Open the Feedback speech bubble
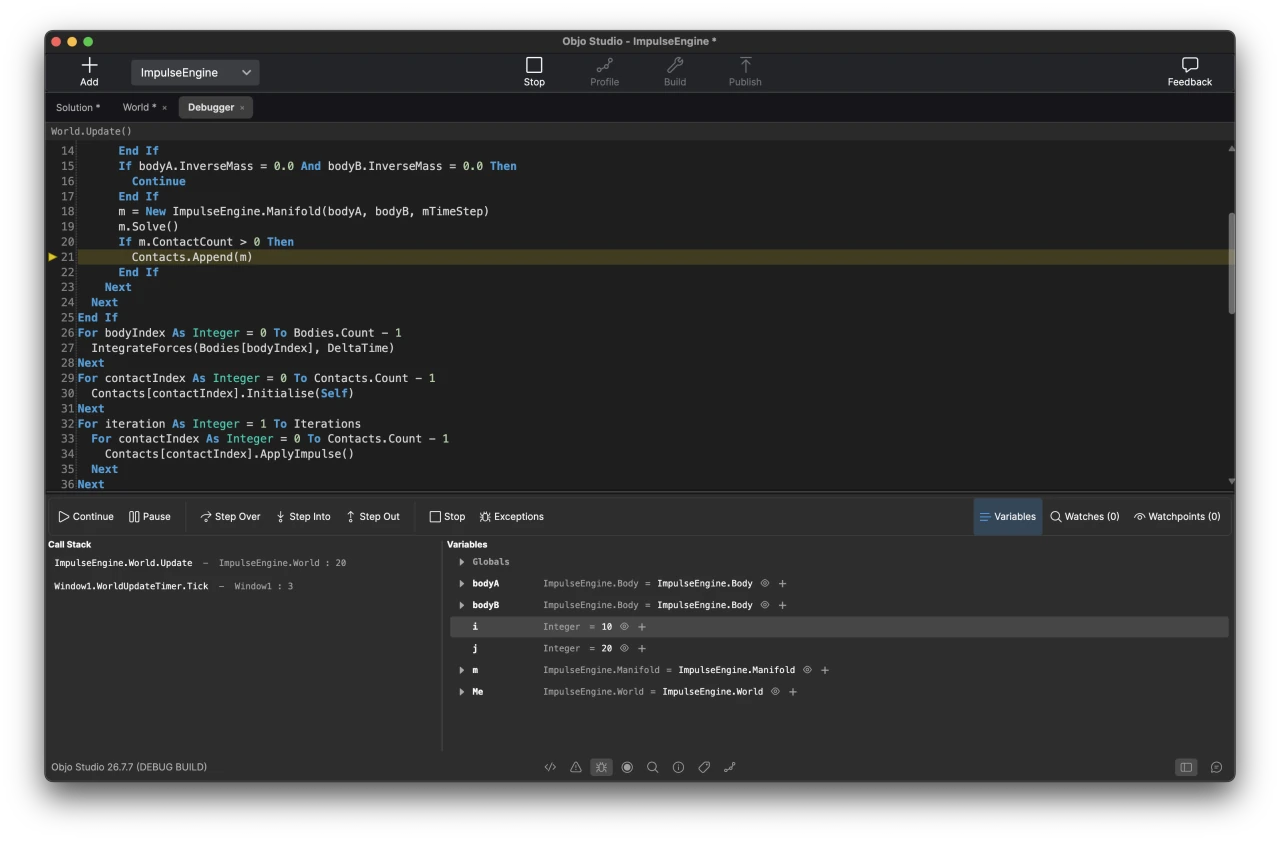1280x841 pixels. [x=1190, y=65]
